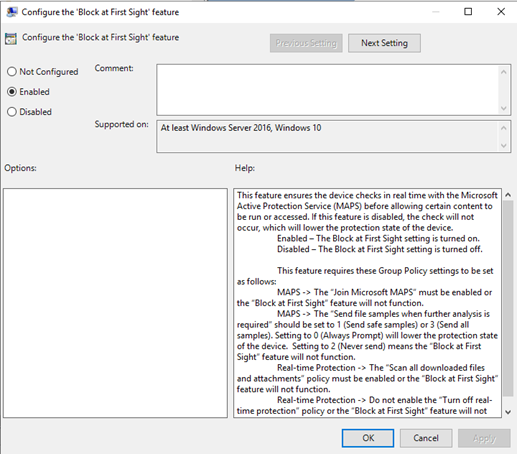Click 'At least Windows Server 2016, Windows 10' text

[241, 128]
